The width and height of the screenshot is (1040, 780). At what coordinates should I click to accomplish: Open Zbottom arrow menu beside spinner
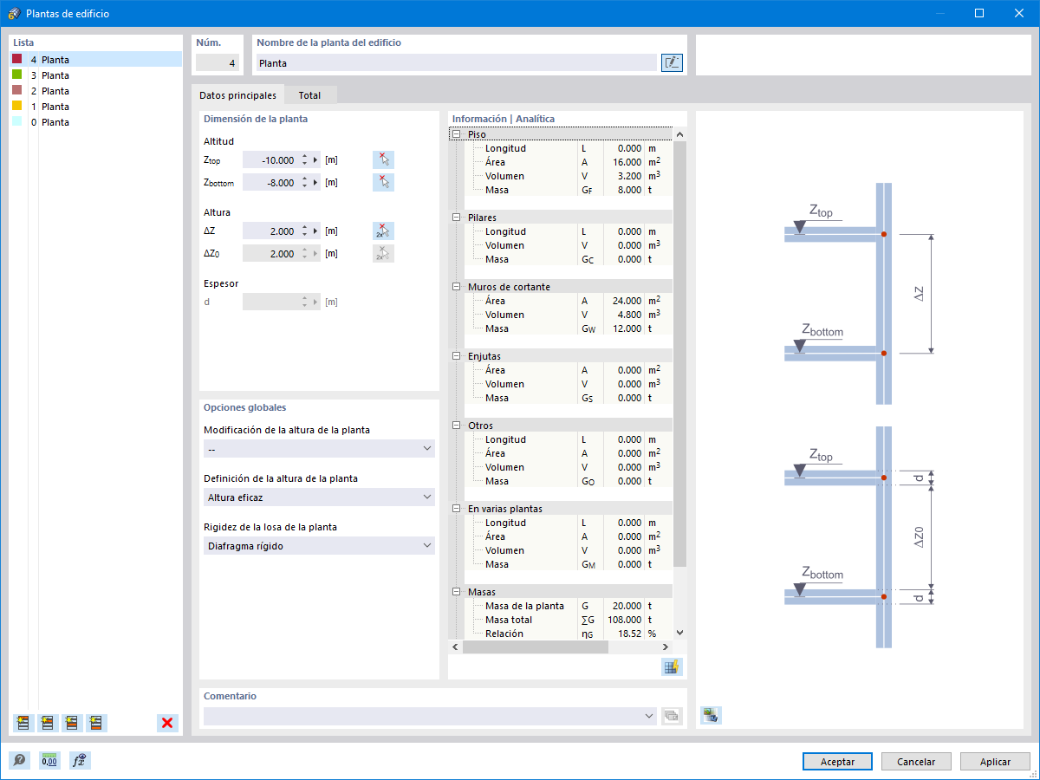pos(316,182)
